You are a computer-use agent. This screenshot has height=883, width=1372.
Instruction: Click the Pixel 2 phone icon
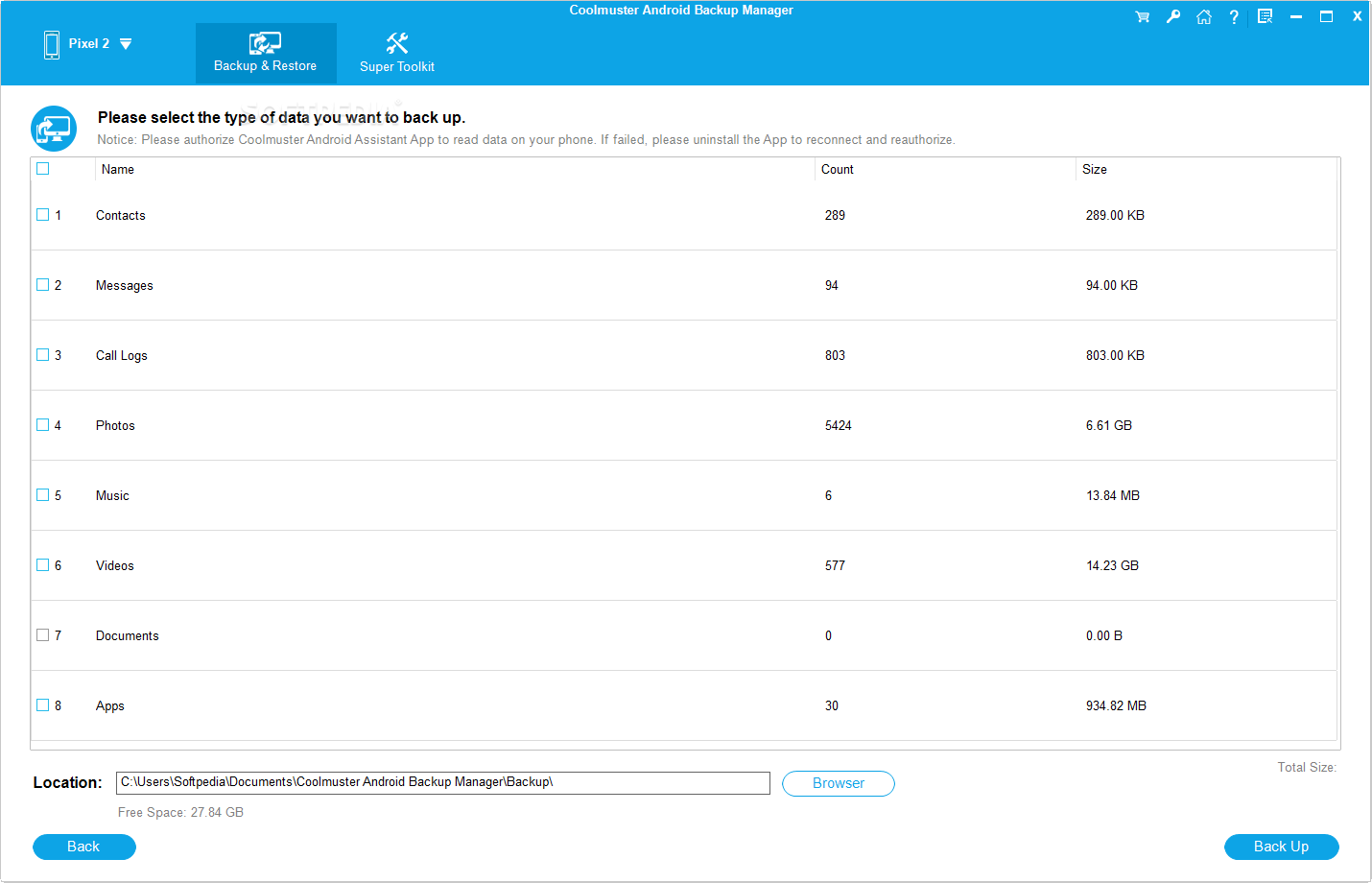pos(52,44)
